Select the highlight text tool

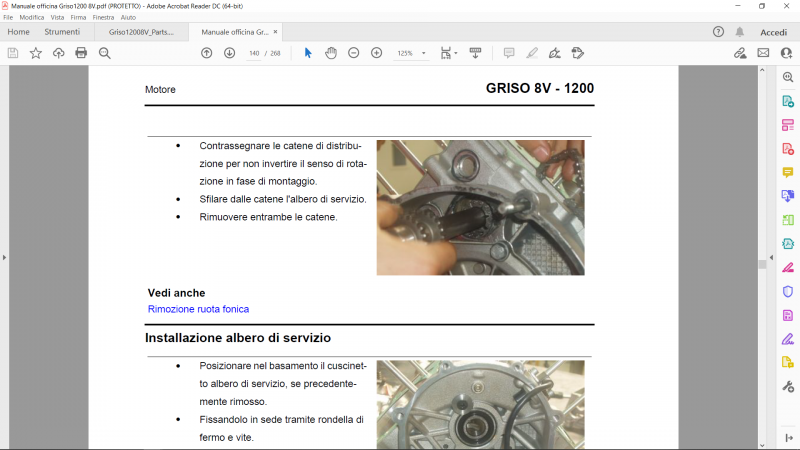(x=532, y=53)
